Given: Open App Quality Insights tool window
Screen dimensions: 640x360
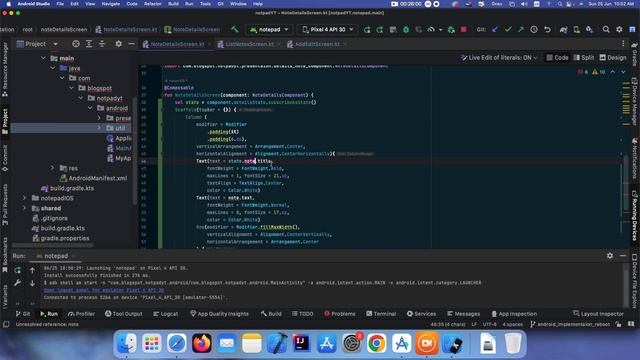Looking at the screenshot, I should [x=219, y=313].
